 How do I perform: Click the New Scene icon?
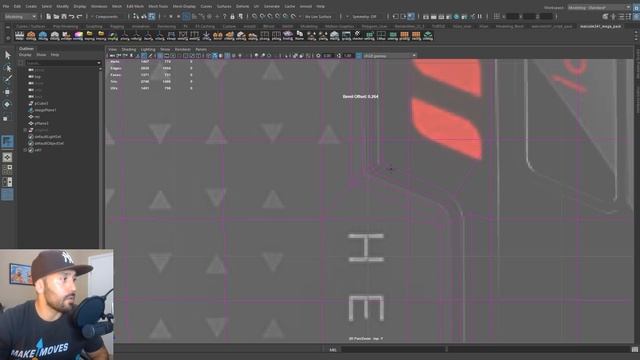[x=49, y=17]
